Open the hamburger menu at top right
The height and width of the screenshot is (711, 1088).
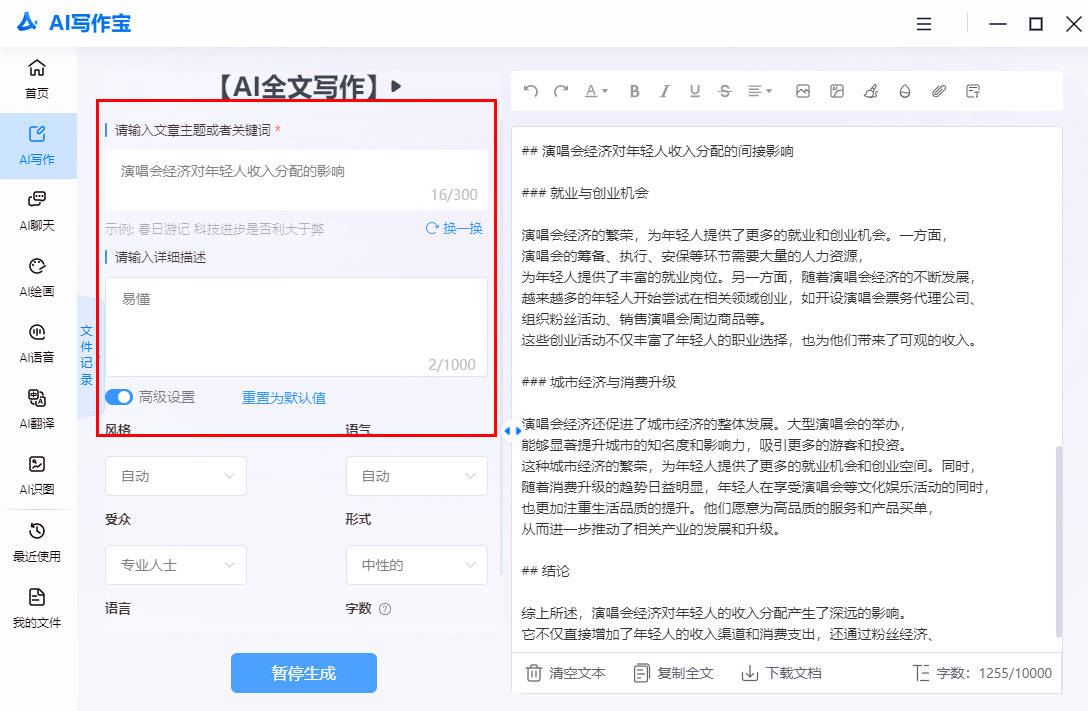[923, 24]
